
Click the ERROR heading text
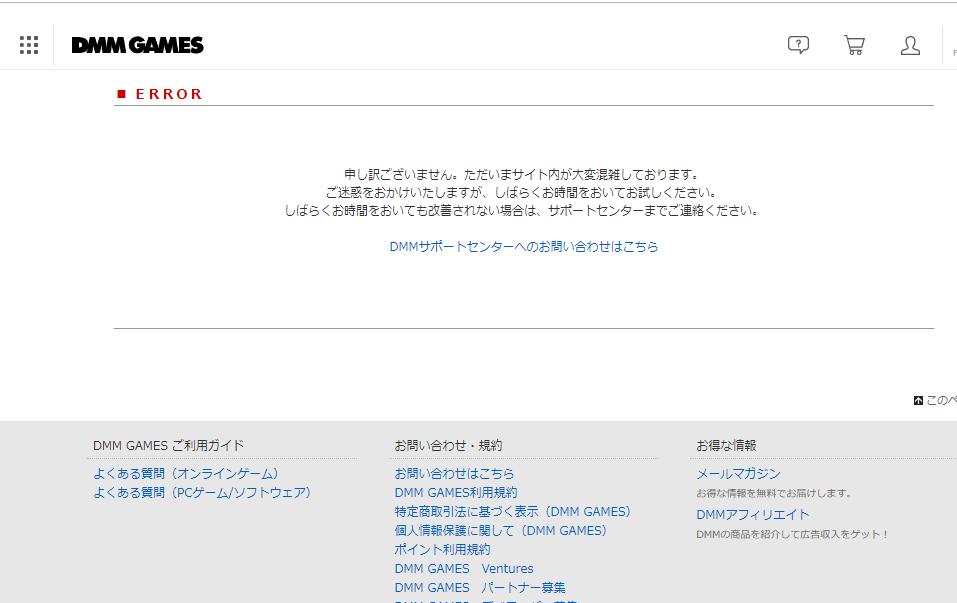point(169,94)
